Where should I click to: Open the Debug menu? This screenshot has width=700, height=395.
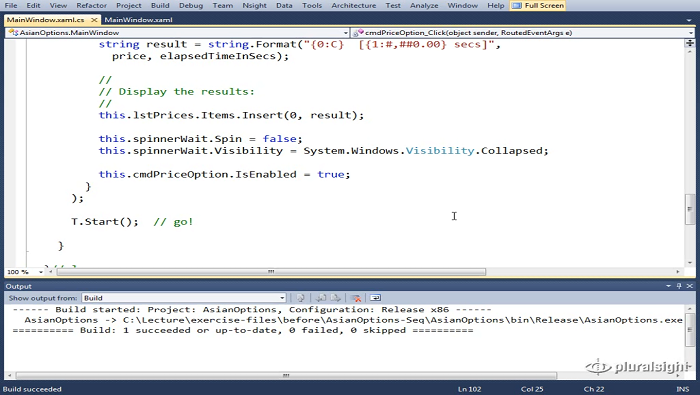(191, 5)
